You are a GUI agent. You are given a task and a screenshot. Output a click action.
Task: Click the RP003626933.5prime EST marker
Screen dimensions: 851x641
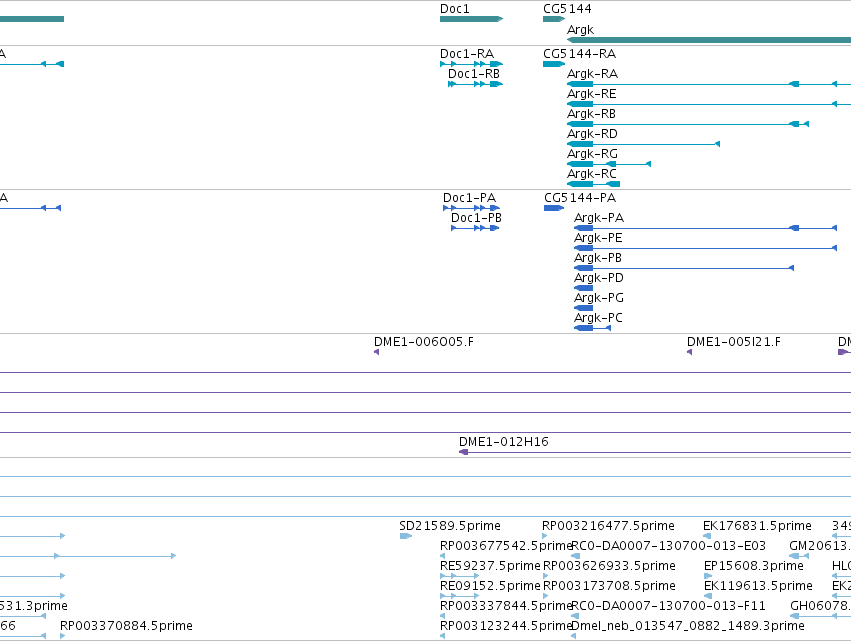[545, 576]
